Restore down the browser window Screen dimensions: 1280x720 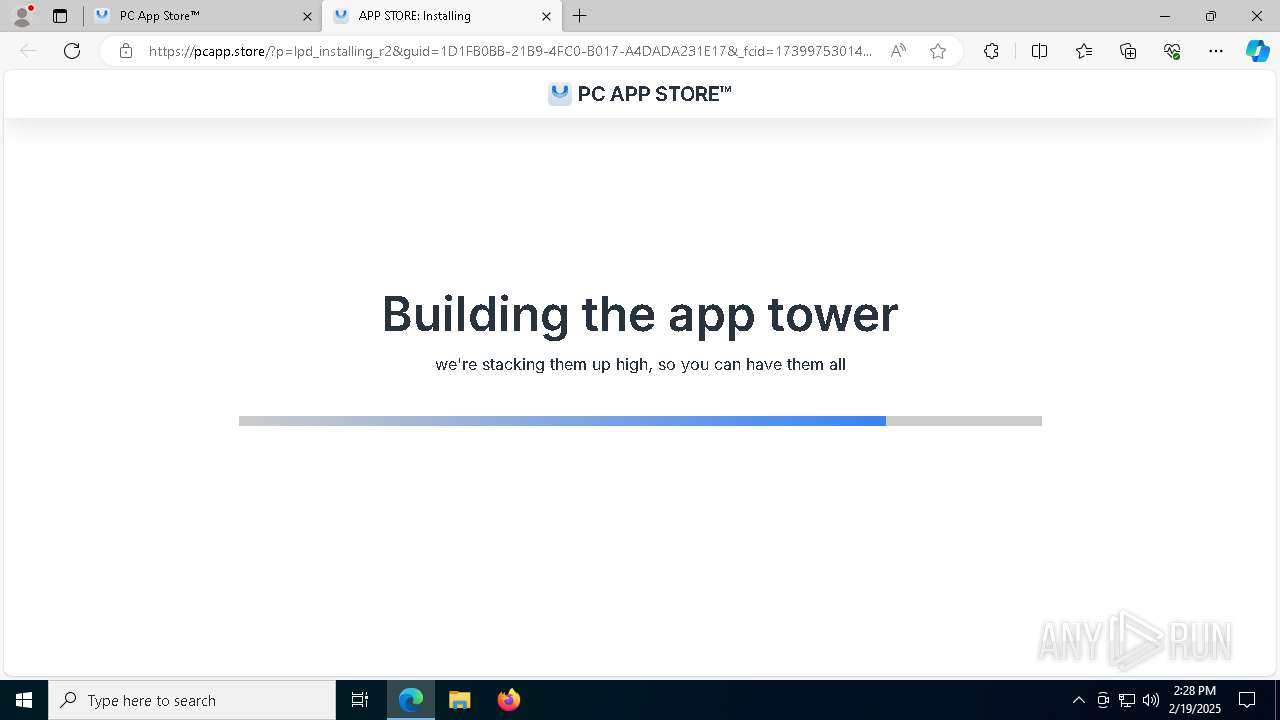click(1211, 16)
